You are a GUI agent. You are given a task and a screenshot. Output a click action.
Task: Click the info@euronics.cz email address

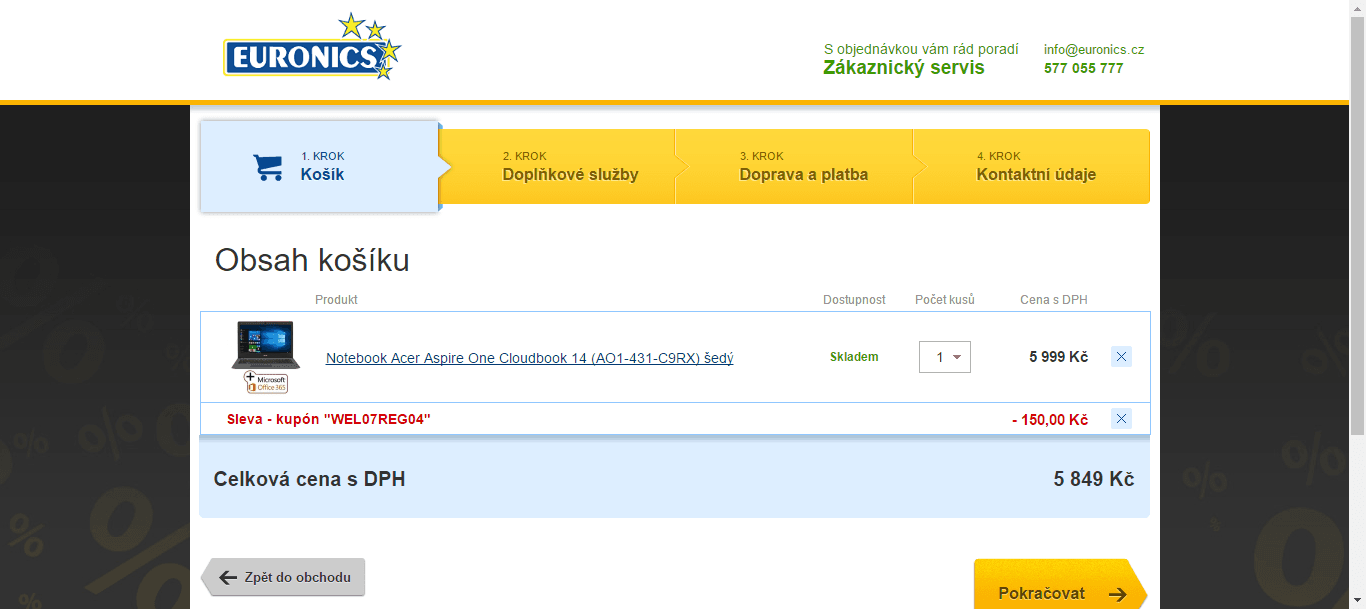1094,49
